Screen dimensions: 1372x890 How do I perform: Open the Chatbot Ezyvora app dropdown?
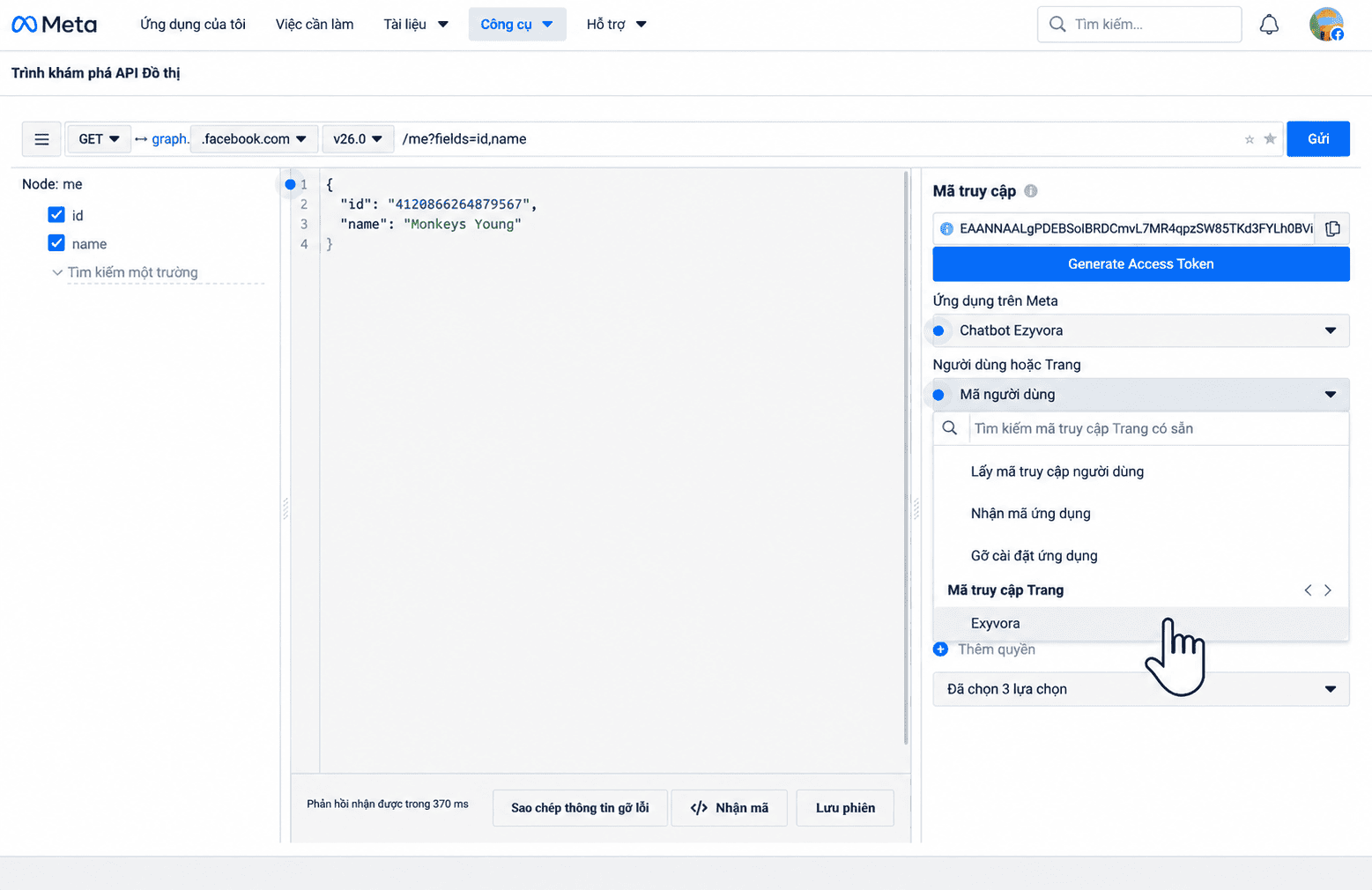pyautogui.click(x=1141, y=330)
